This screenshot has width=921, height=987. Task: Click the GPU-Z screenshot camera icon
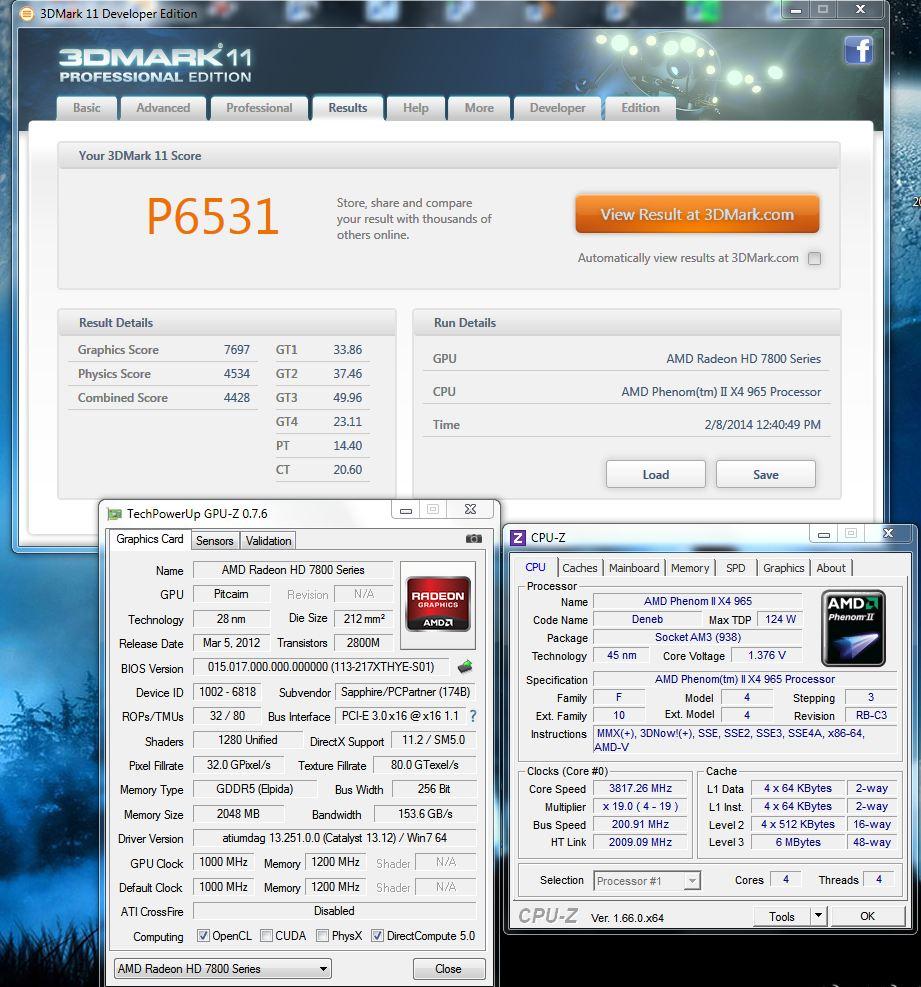[473, 539]
